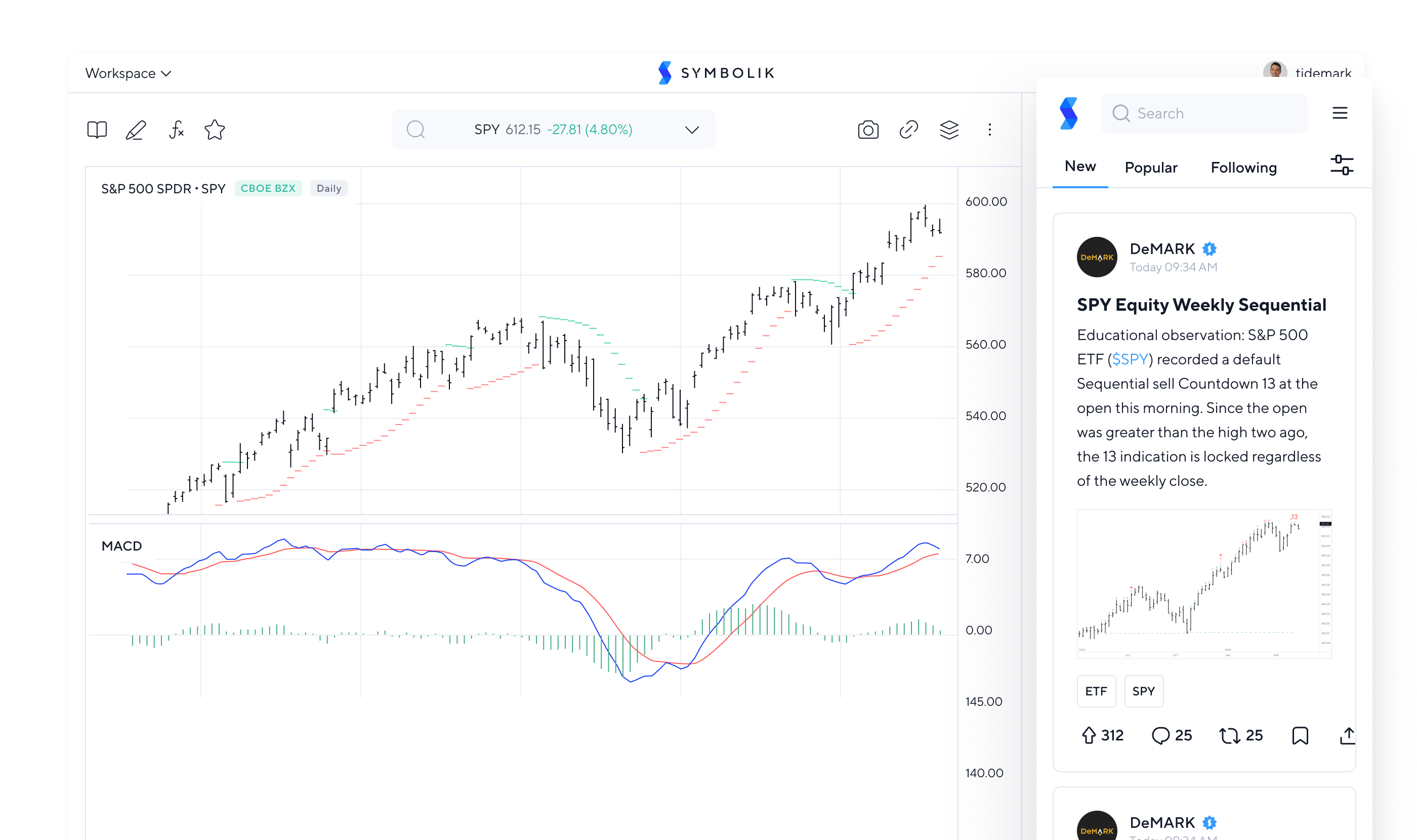
Task: Click the tidemark username
Action: coord(1322,73)
